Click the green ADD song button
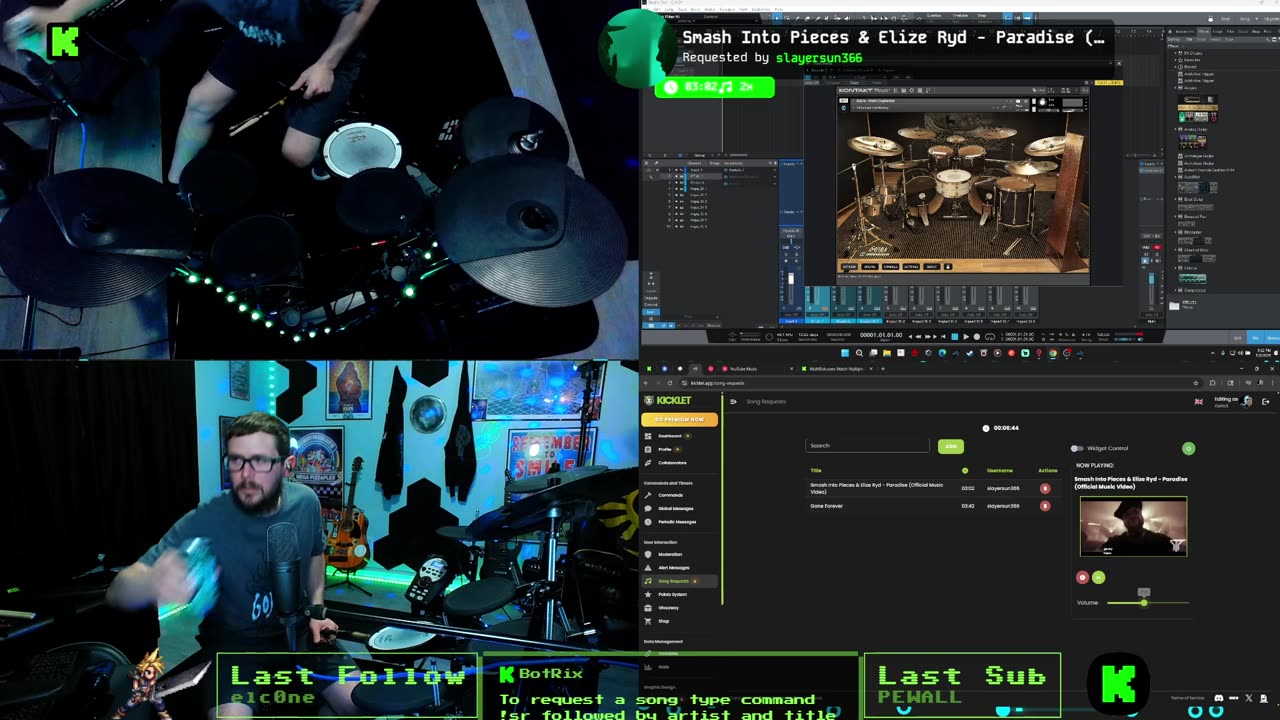 951,446
